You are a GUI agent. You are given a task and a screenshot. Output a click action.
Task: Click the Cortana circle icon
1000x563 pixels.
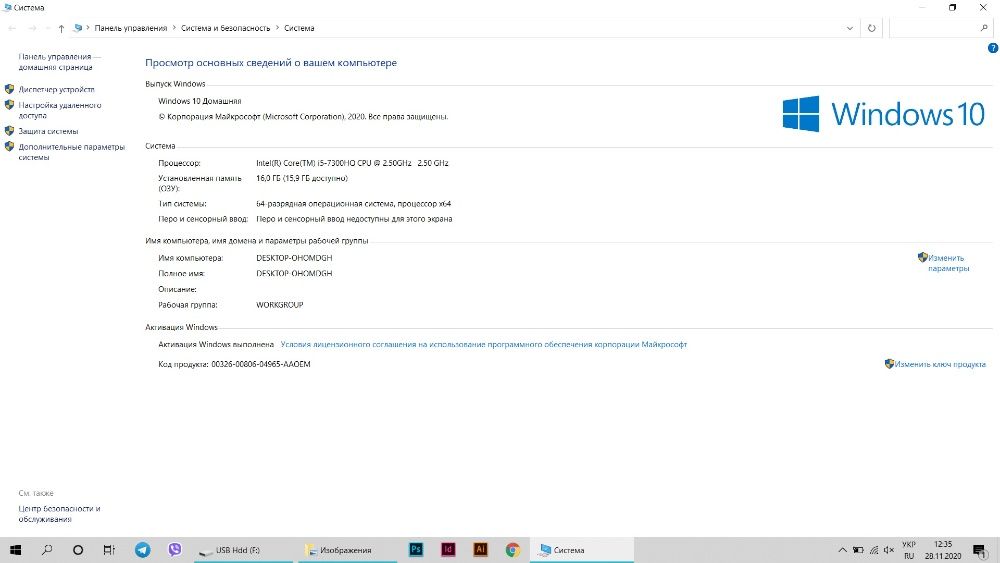[78, 550]
